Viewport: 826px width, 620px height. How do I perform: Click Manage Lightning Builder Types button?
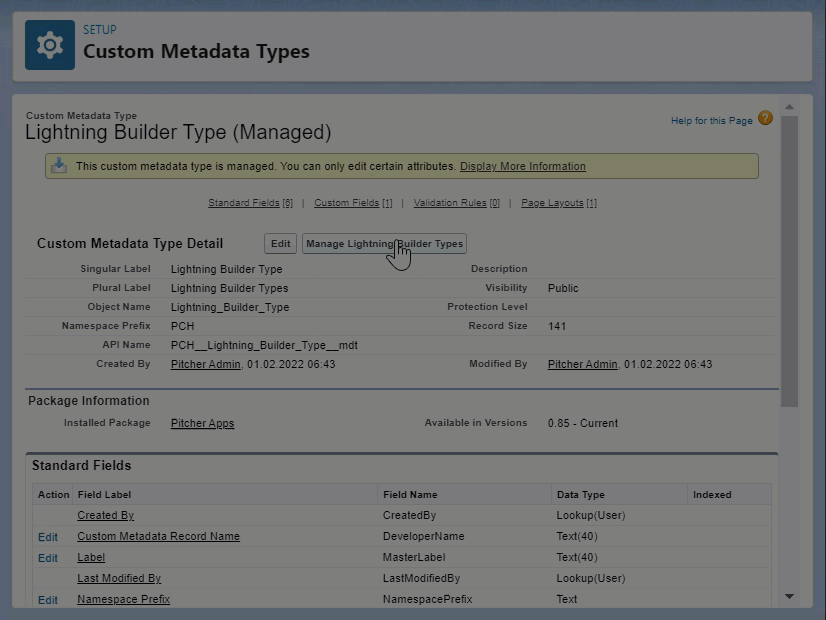pos(384,244)
